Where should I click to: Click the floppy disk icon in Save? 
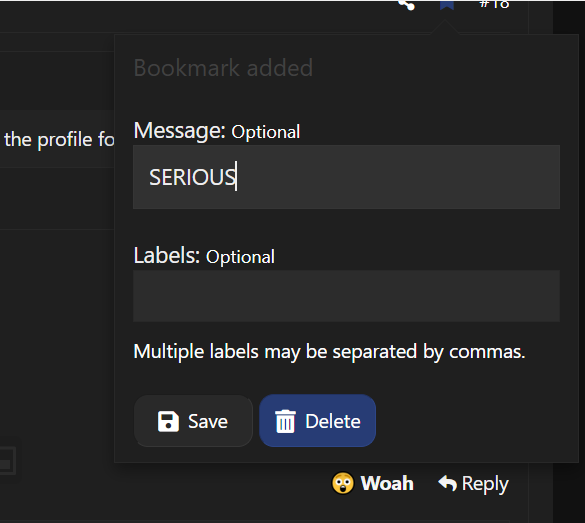[x=168, y=422]
